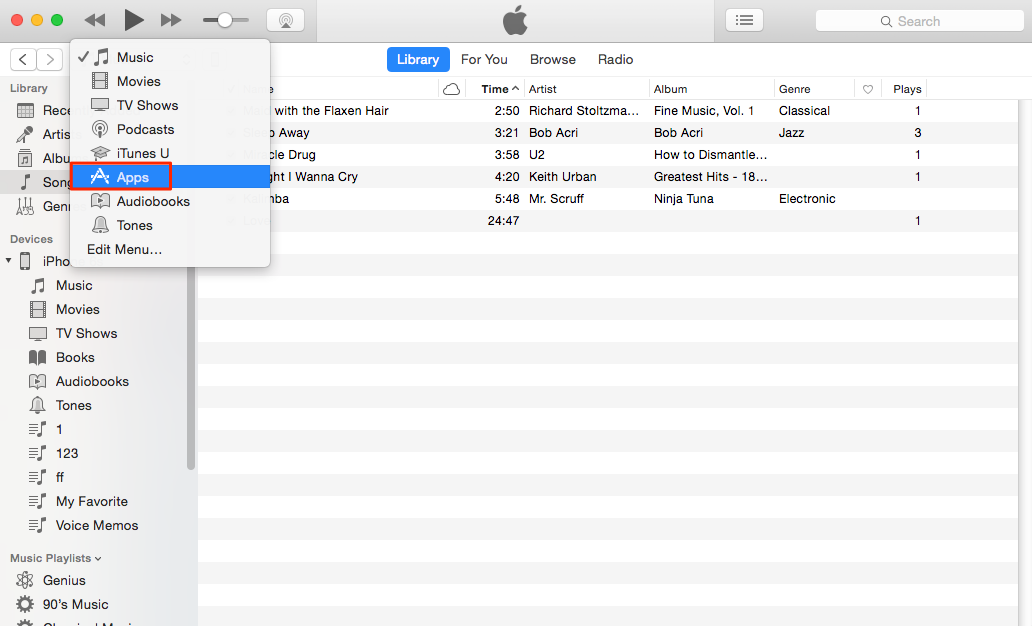
Task: Click the Artists microphone icon in Library
Action: point(25,134)
